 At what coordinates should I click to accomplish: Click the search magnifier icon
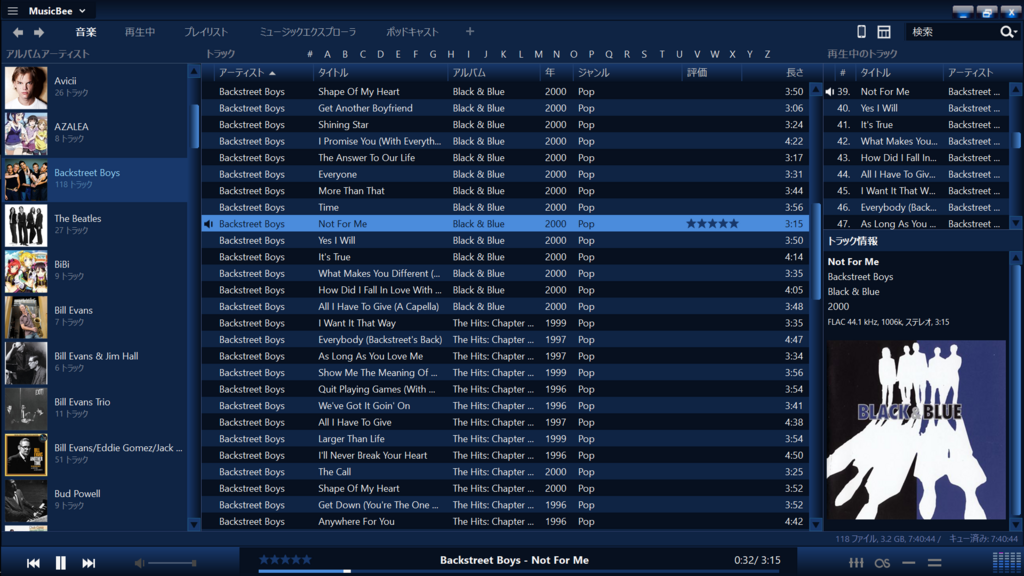point(1008,32)
